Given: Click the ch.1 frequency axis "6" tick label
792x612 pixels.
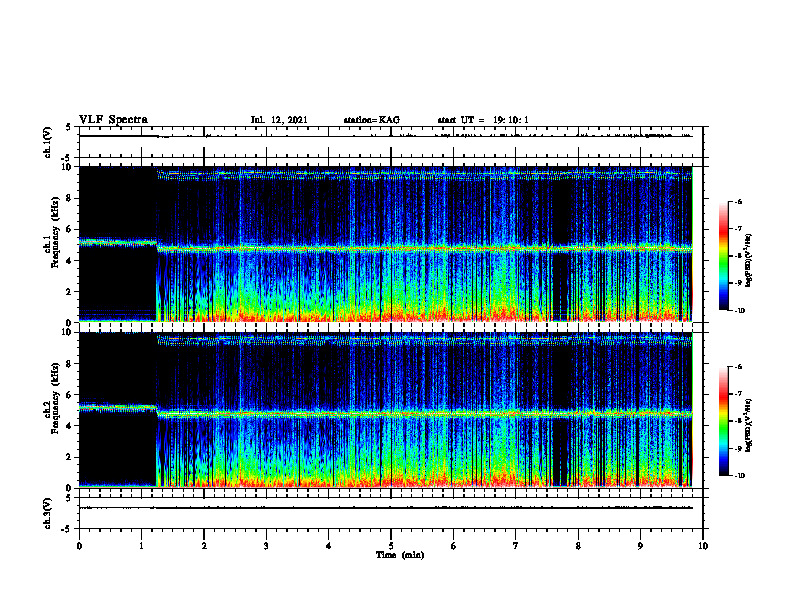Looking at the screenshot, I should pos(71,229).
